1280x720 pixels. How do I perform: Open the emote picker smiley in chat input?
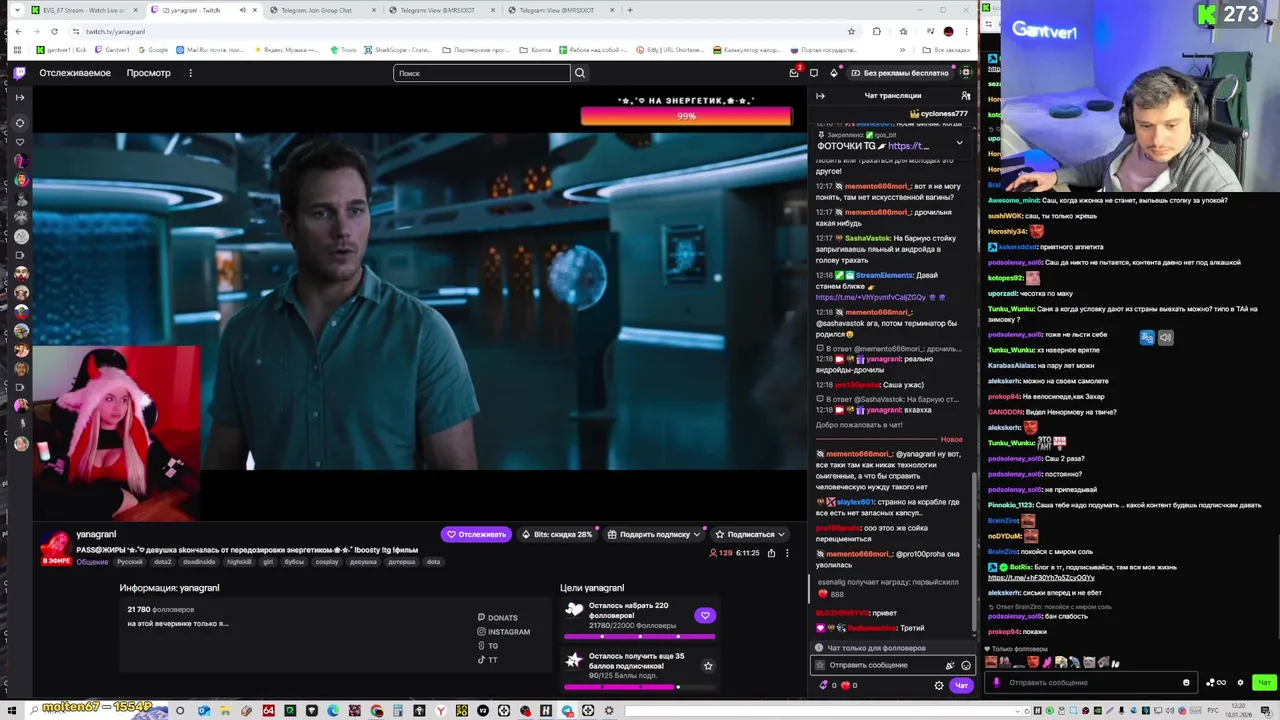point(966,665)
